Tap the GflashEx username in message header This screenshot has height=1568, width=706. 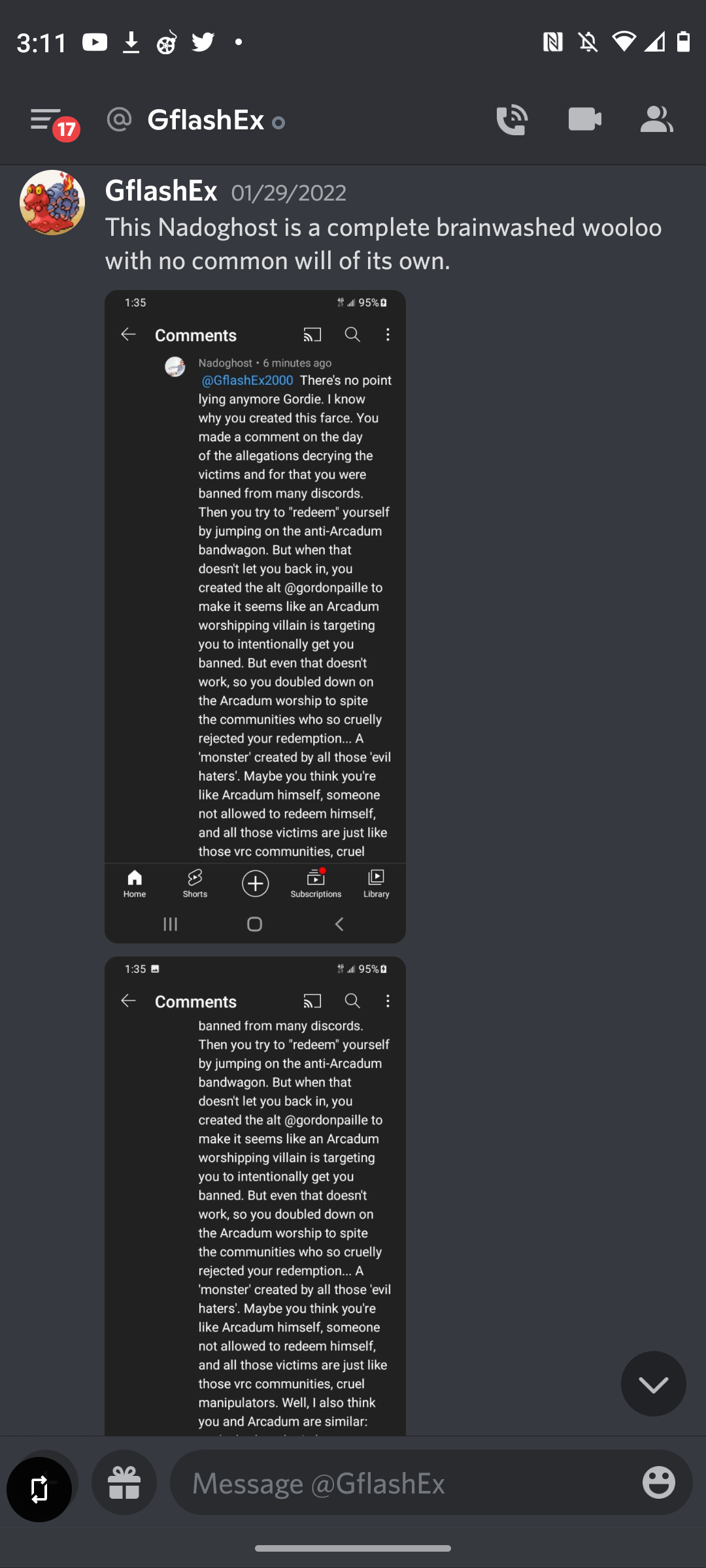[x=161, y=191]
